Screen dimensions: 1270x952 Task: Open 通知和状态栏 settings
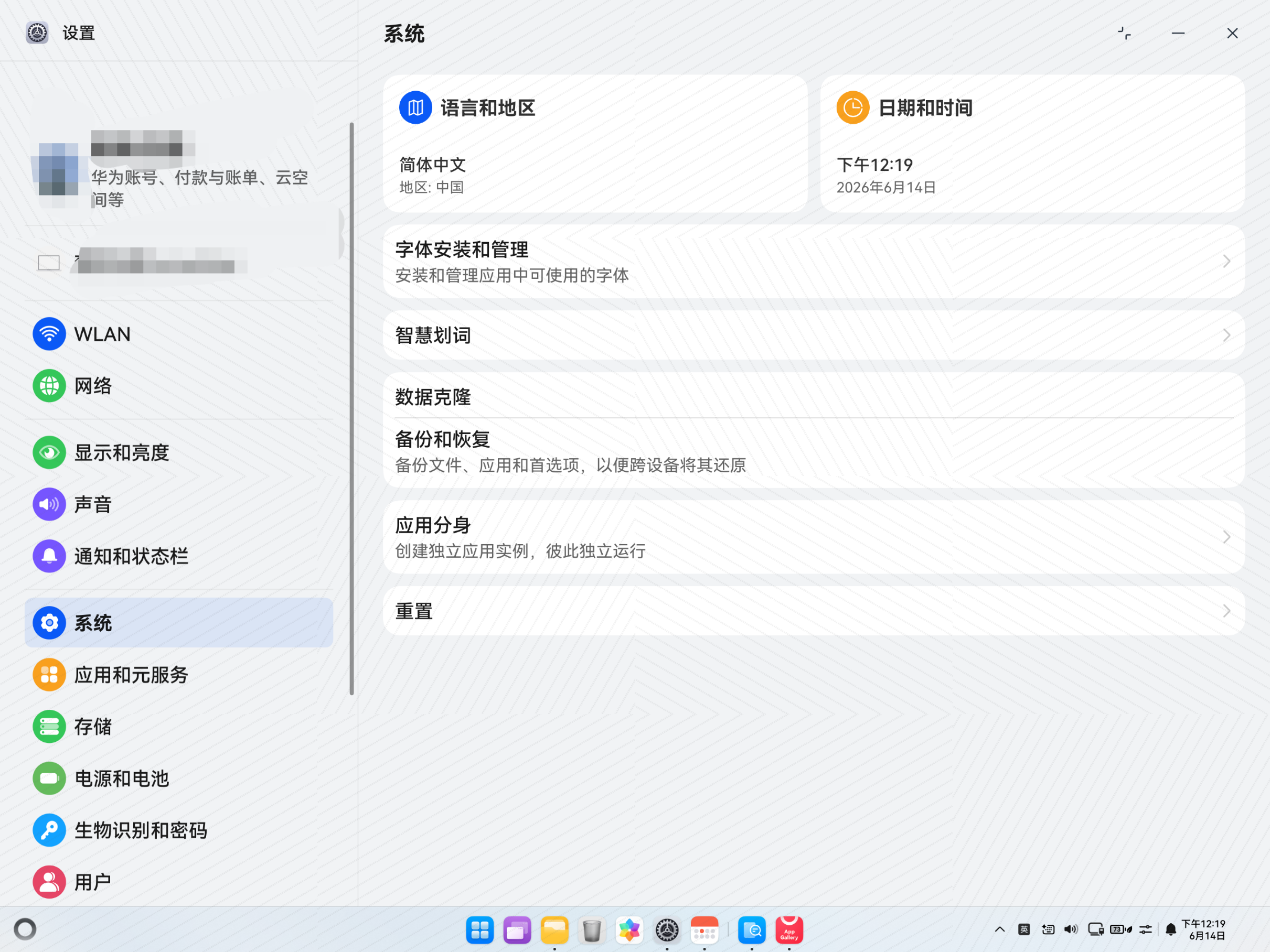(x=178, y=556)
